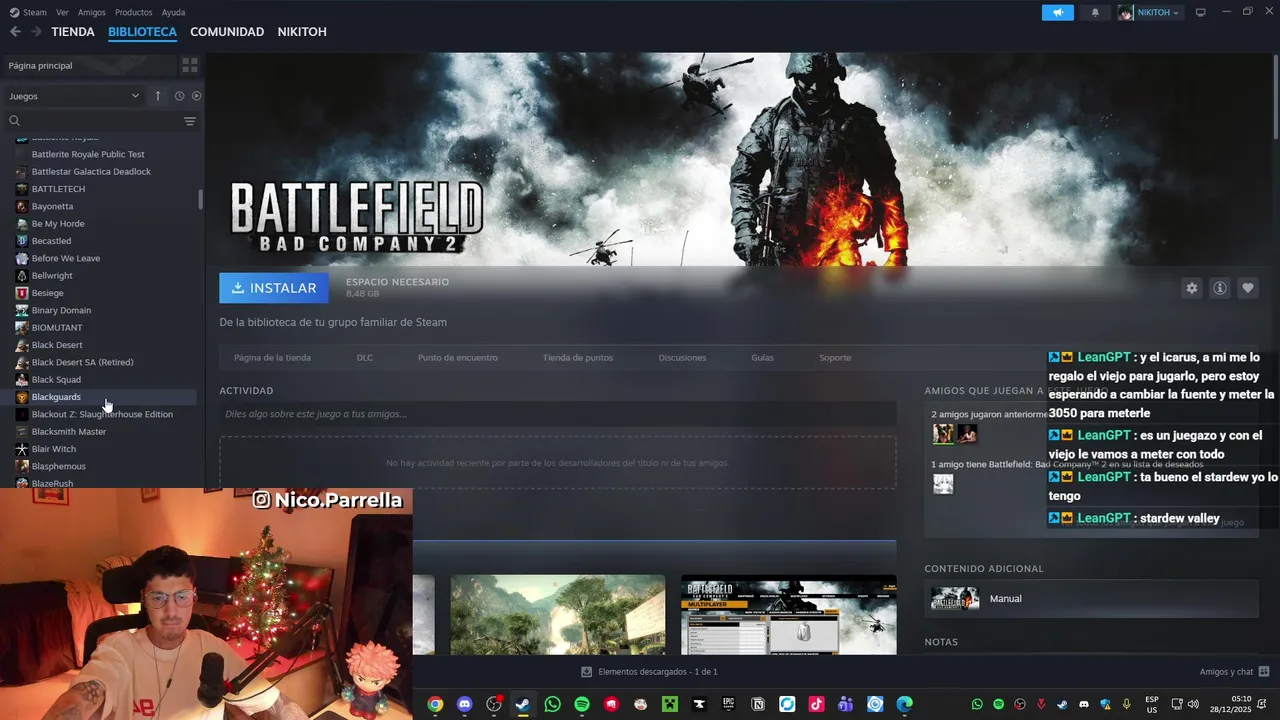Open the Ver menu
This screenshot has width=1280, height=720.
[62, 12]
